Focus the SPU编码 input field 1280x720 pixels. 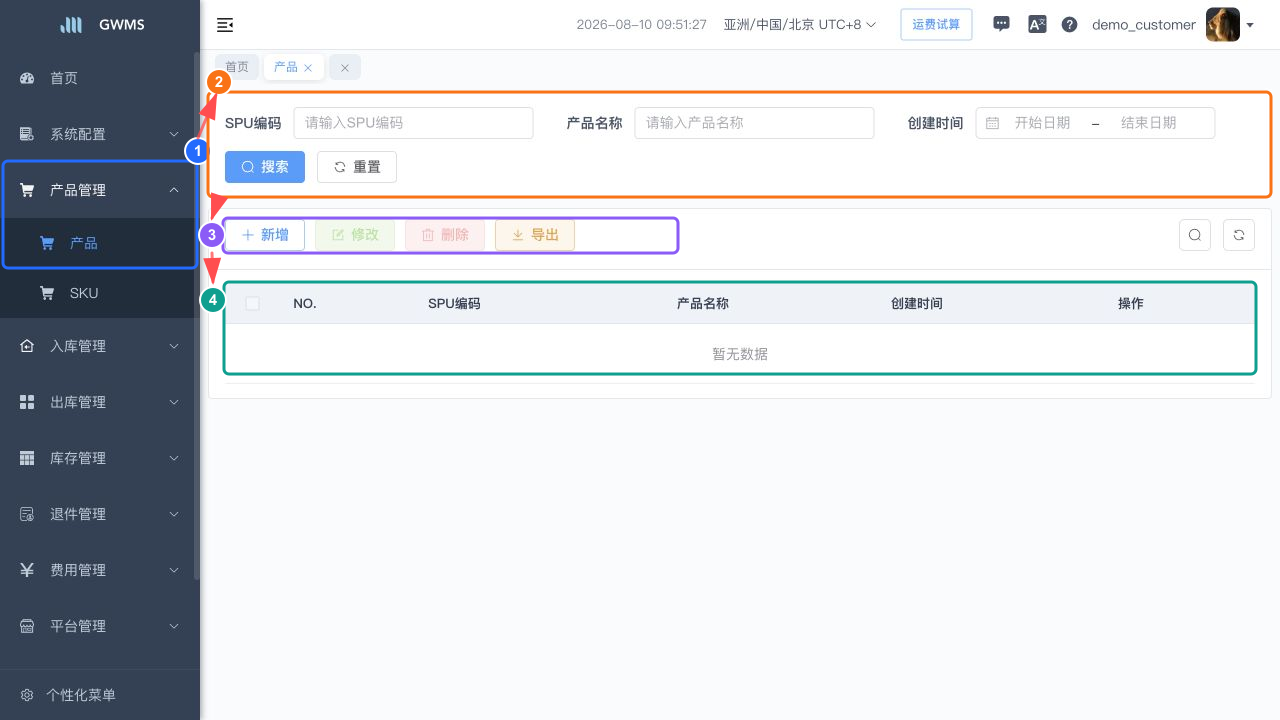pos(413,123)
